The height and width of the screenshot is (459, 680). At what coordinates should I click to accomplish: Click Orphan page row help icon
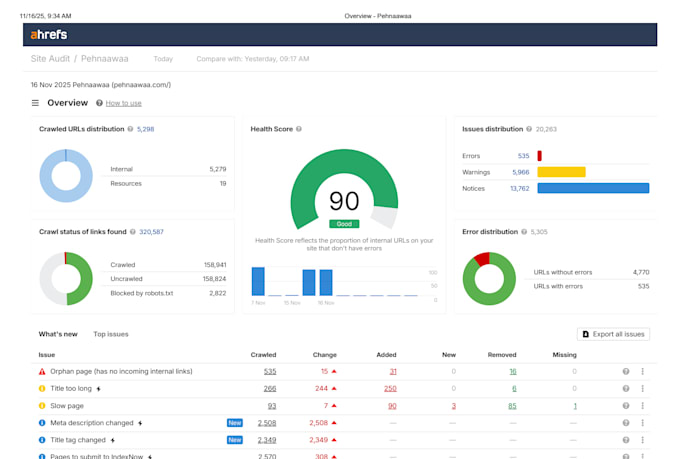click(626, 371)
